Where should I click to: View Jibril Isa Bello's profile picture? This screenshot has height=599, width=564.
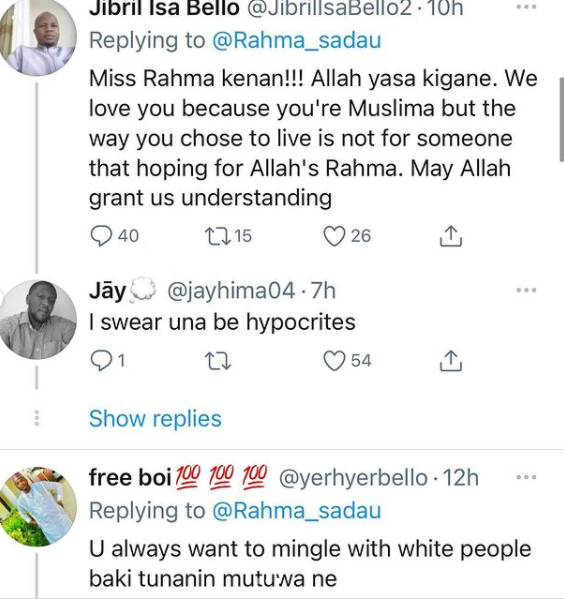tap(38, 37)
